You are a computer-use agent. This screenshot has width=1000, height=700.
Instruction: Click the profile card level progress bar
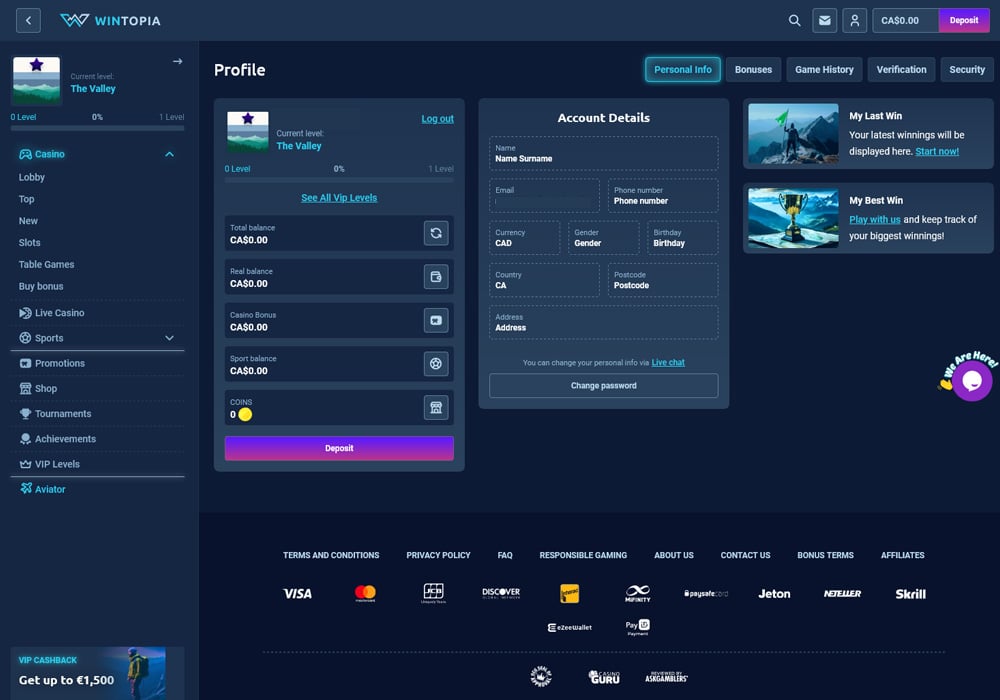click(x=339, y=180)
